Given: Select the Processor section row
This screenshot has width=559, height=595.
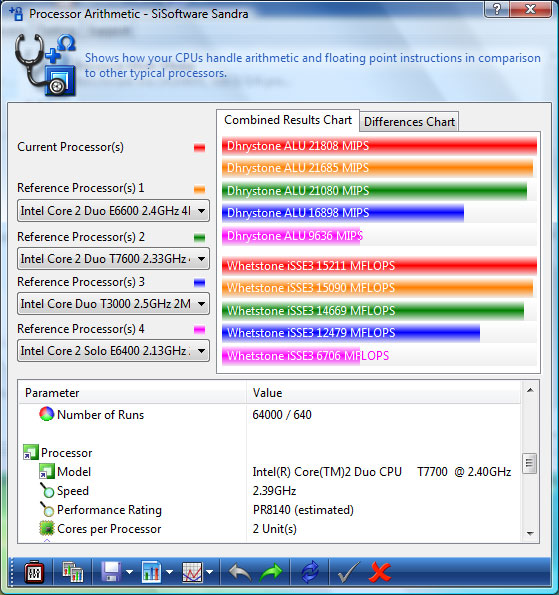Looking at the screenshot, I should 269,452.
